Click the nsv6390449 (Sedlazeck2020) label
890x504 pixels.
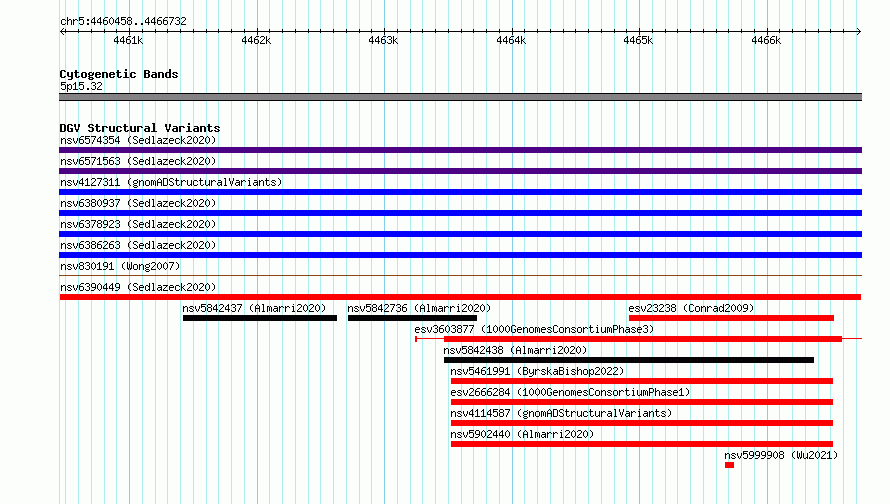coord(138,287)
